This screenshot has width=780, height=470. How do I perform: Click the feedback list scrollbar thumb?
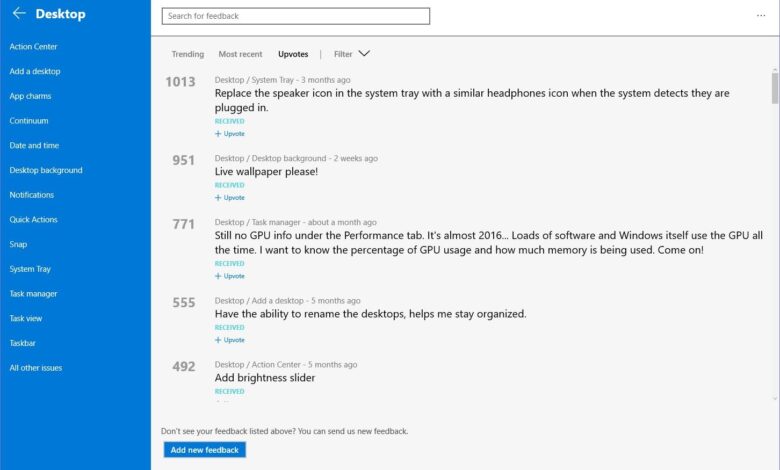coord(775,88)
